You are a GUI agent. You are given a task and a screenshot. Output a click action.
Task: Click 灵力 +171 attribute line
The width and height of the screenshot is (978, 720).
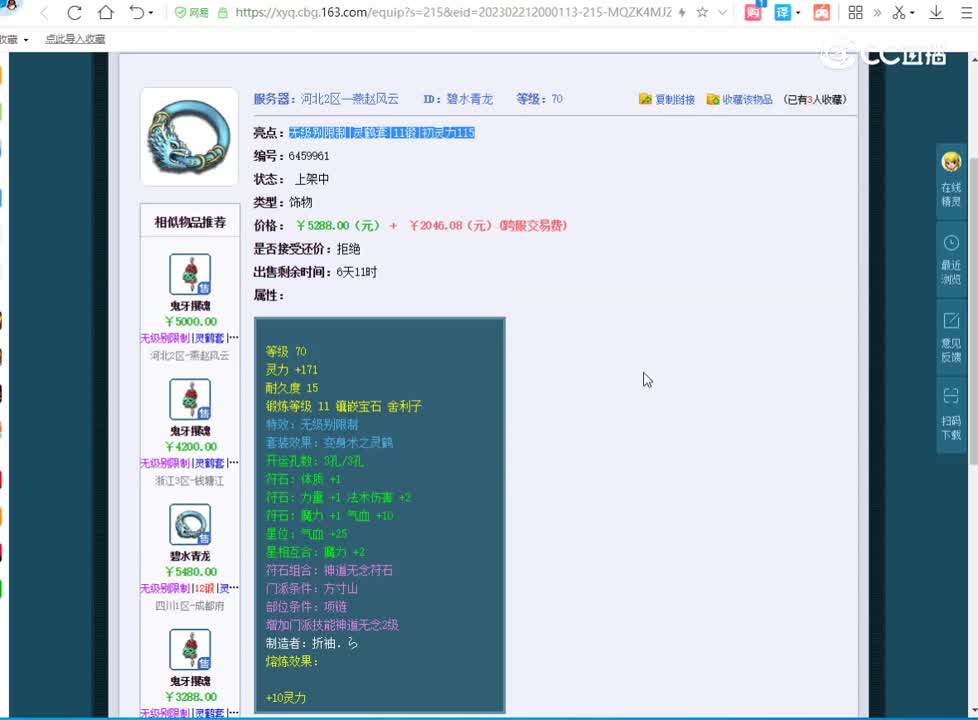(291, 370)
